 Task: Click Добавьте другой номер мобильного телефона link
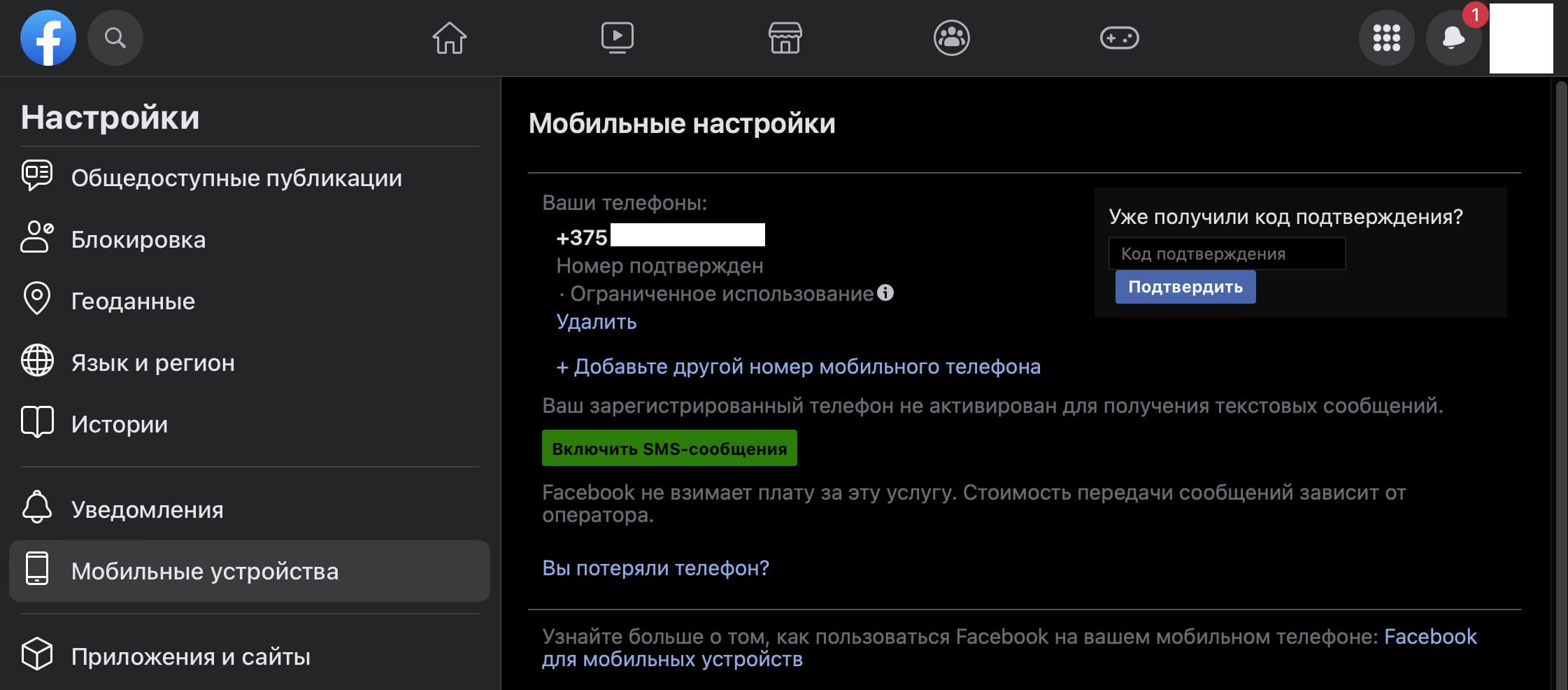[798, 367]
